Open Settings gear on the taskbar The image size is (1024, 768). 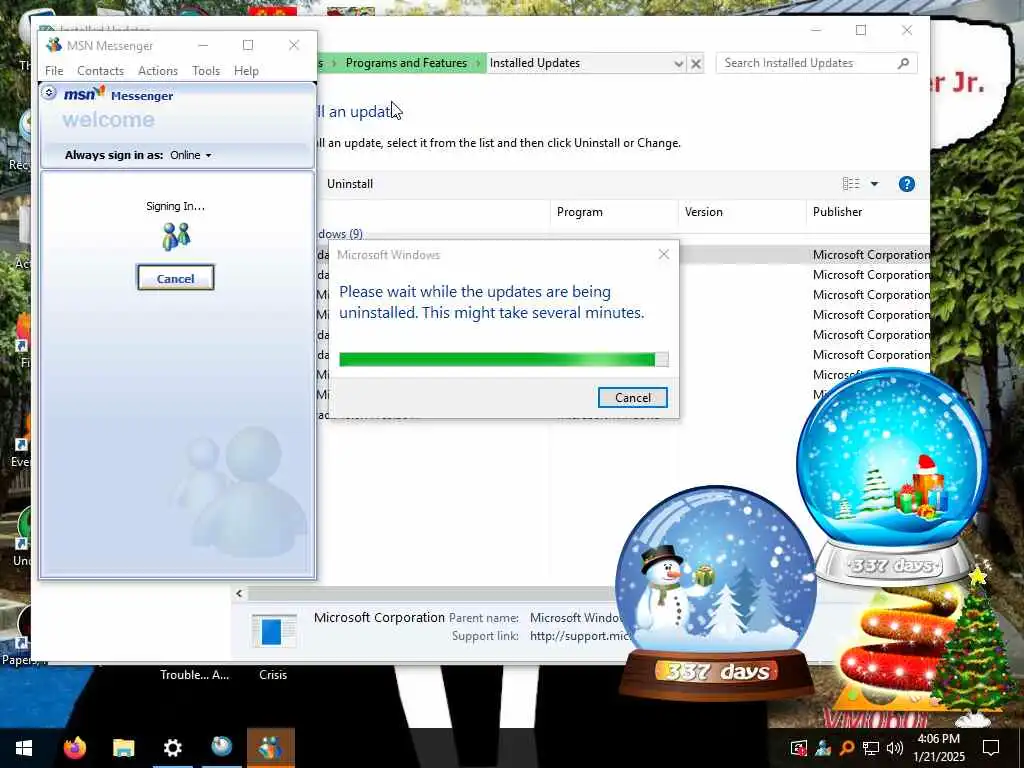pos(172,748)
